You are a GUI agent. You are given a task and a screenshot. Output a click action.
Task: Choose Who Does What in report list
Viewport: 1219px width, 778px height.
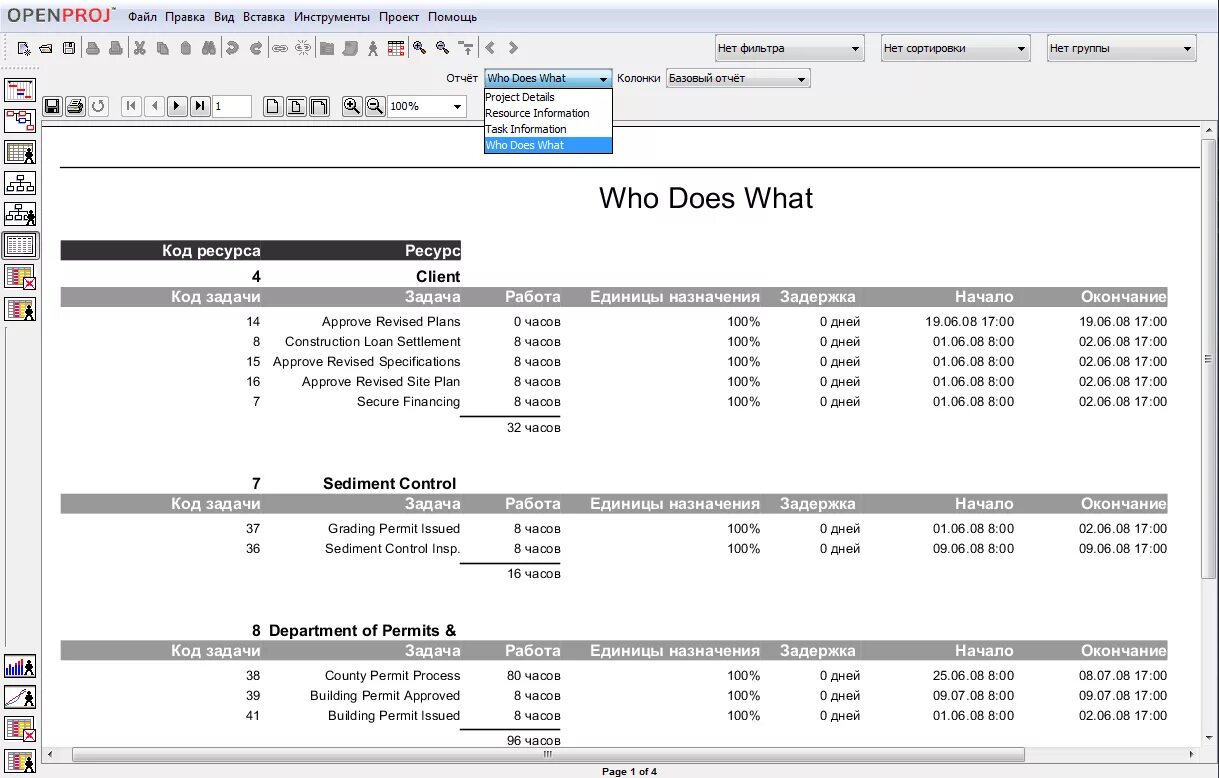[548, 145]
